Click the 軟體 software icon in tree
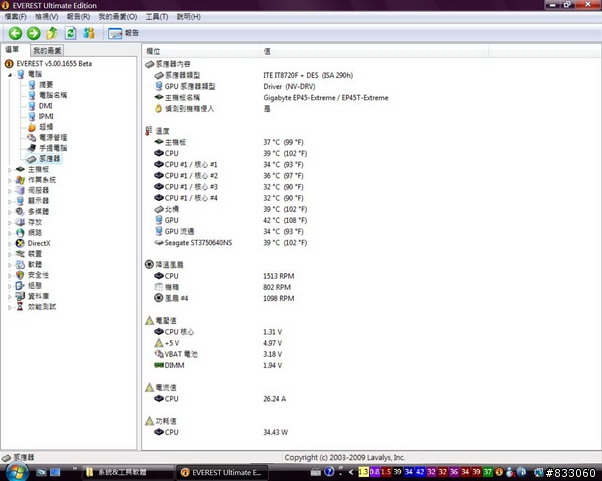The image size is (602, 481). pos(20,264)
